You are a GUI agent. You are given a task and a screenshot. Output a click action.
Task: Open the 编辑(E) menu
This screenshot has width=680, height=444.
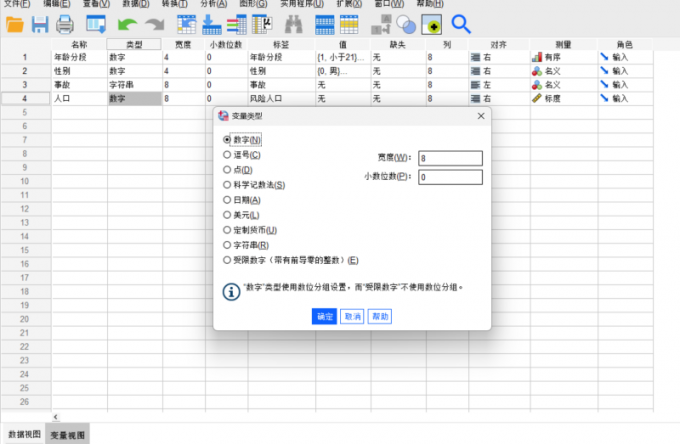[57, 4]
